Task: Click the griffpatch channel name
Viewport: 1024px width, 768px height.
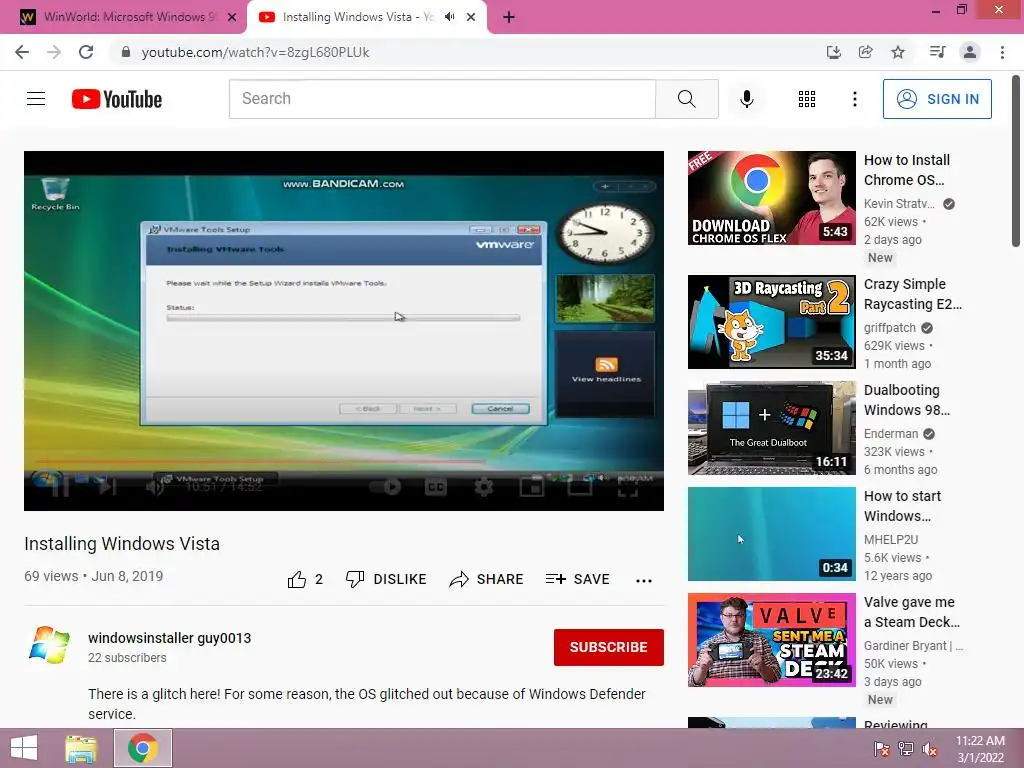Action: [x=889, y=328]
